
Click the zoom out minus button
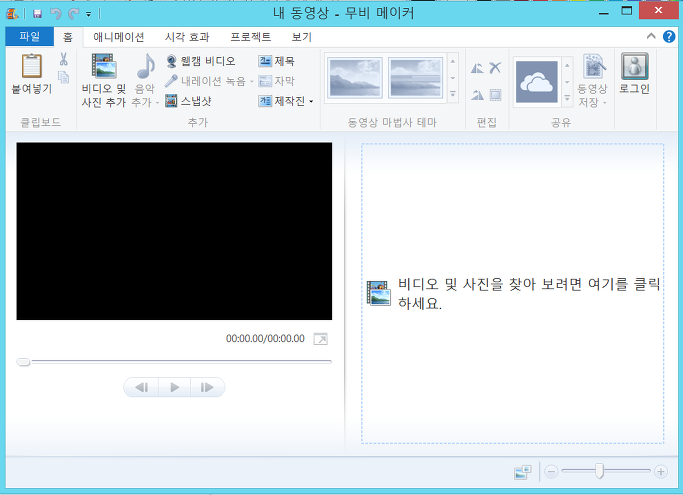(x=551, y=472)
